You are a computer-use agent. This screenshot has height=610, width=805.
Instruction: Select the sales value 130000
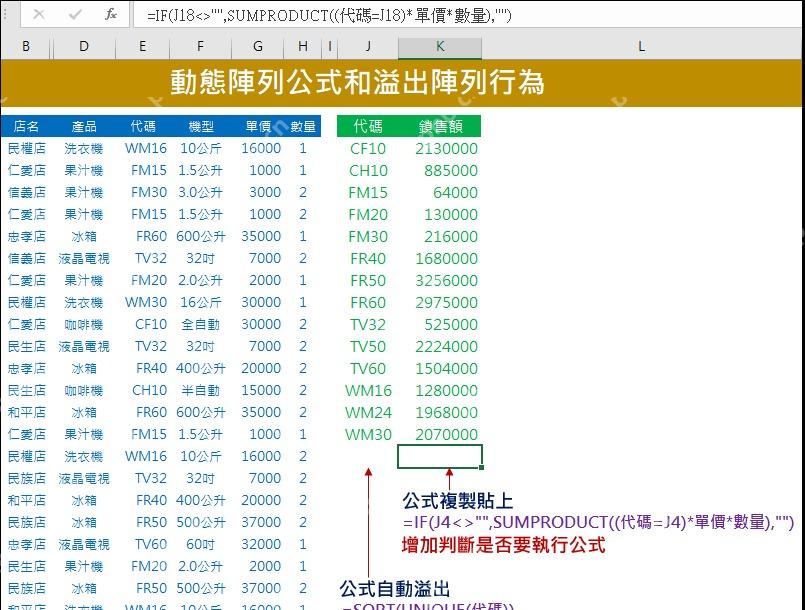click(x=451, y=215)
